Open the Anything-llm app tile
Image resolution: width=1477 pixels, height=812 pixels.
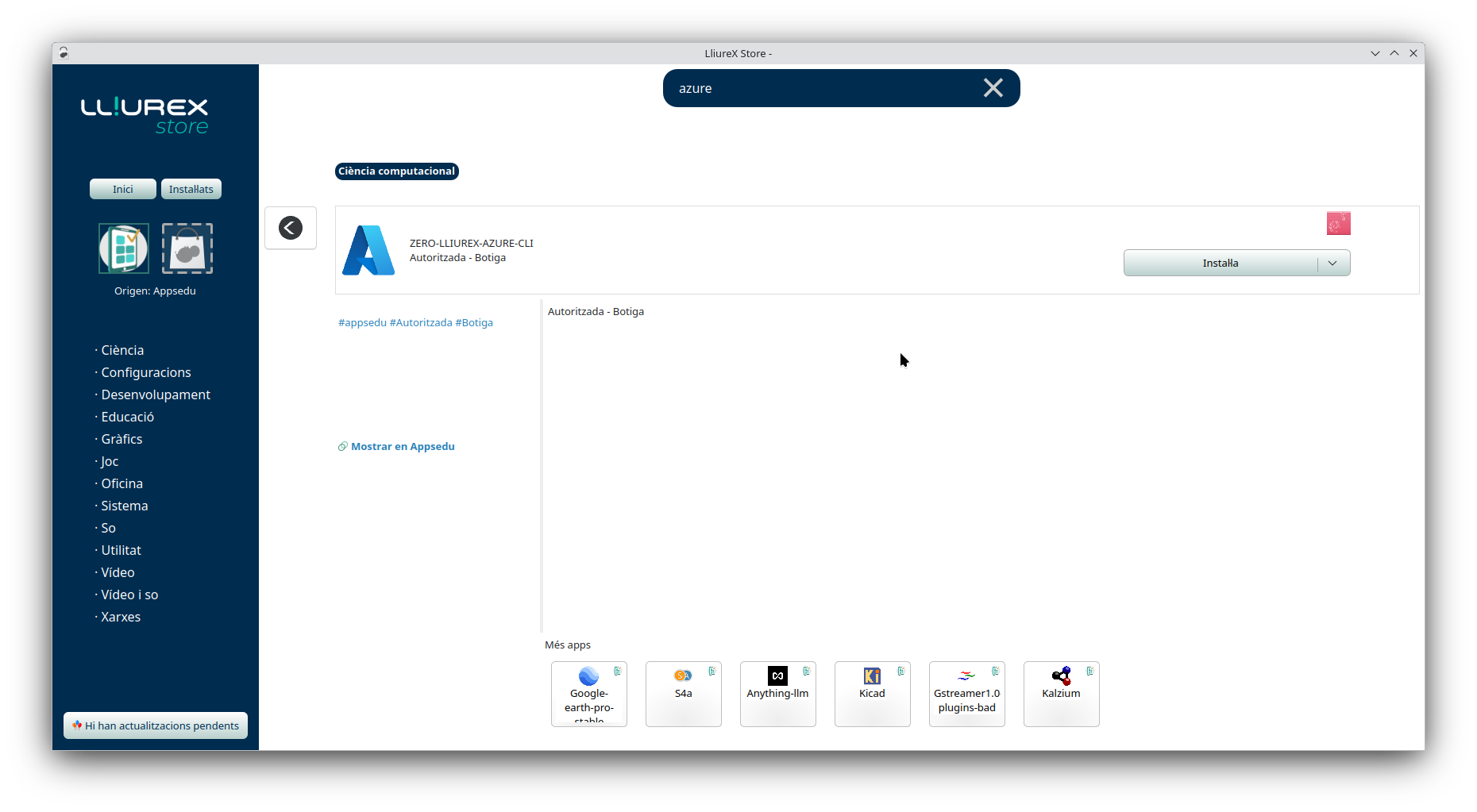(777, 693)
